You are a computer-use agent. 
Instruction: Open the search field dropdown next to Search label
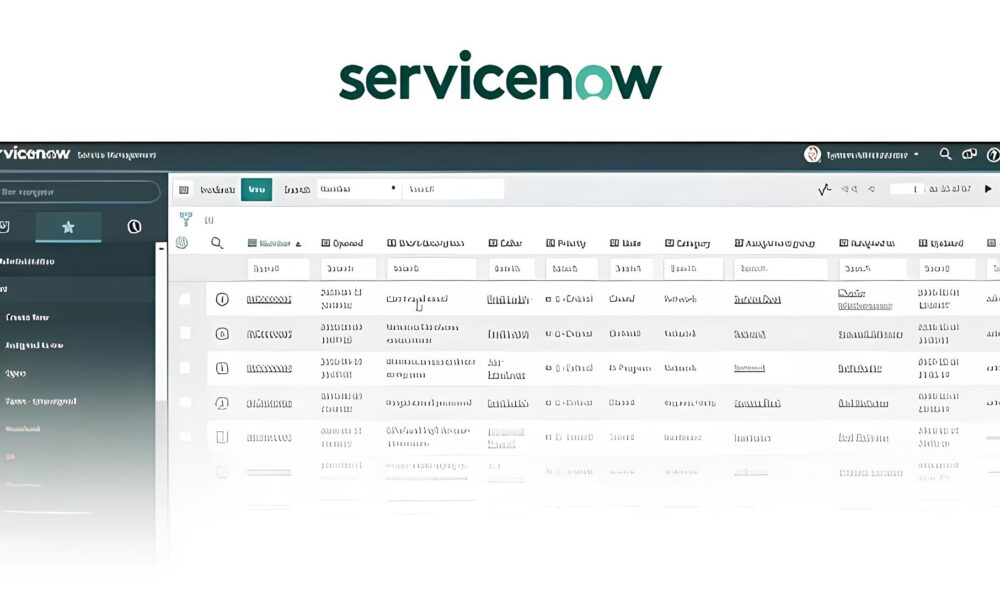tap(358, 189)
